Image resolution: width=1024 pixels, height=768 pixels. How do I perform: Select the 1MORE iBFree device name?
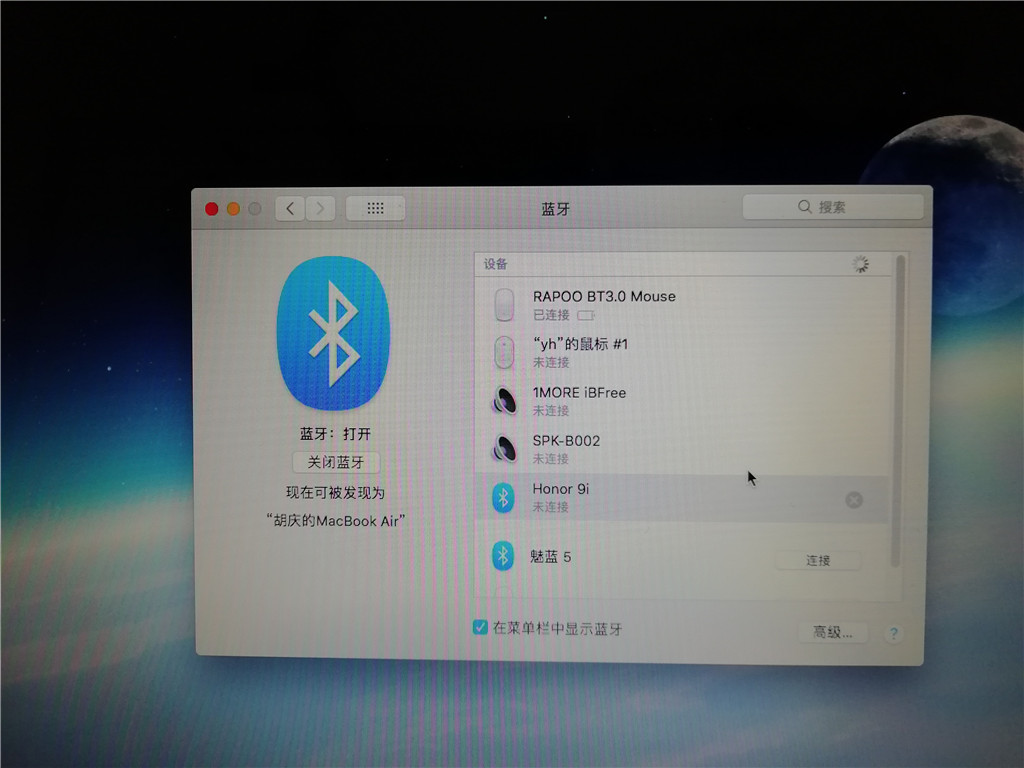point(579,393)
